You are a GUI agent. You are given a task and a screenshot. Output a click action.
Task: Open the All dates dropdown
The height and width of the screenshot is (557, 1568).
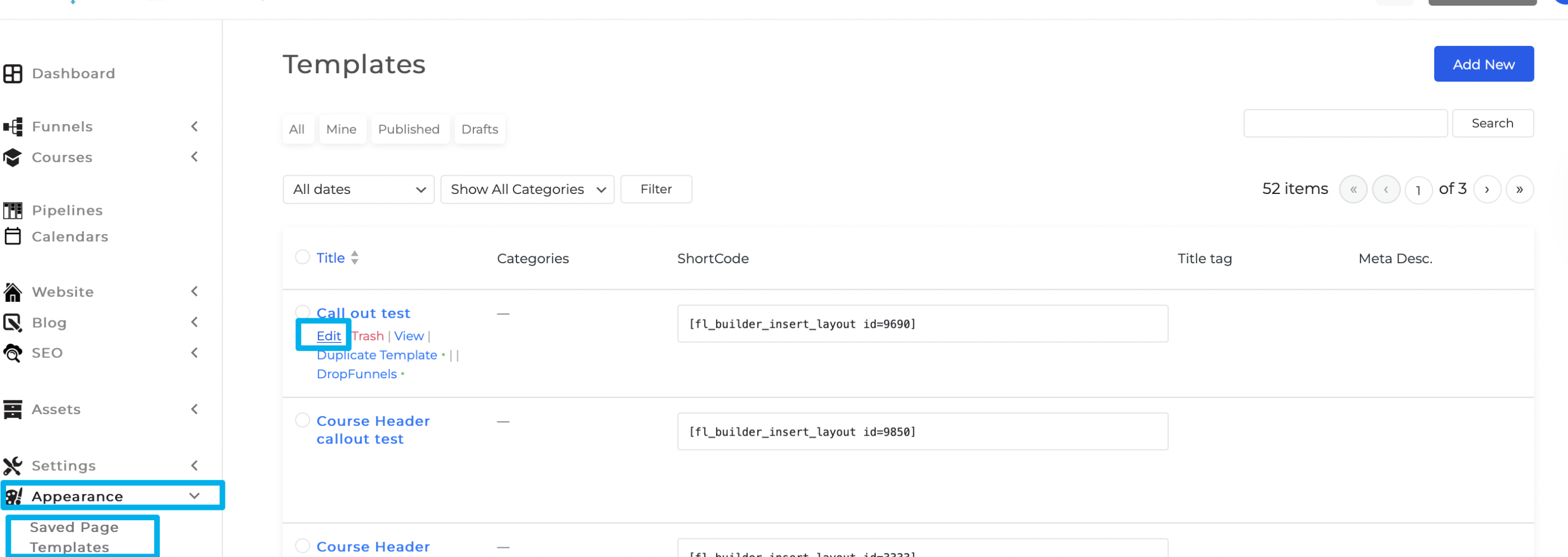click(x=358, y=189)
